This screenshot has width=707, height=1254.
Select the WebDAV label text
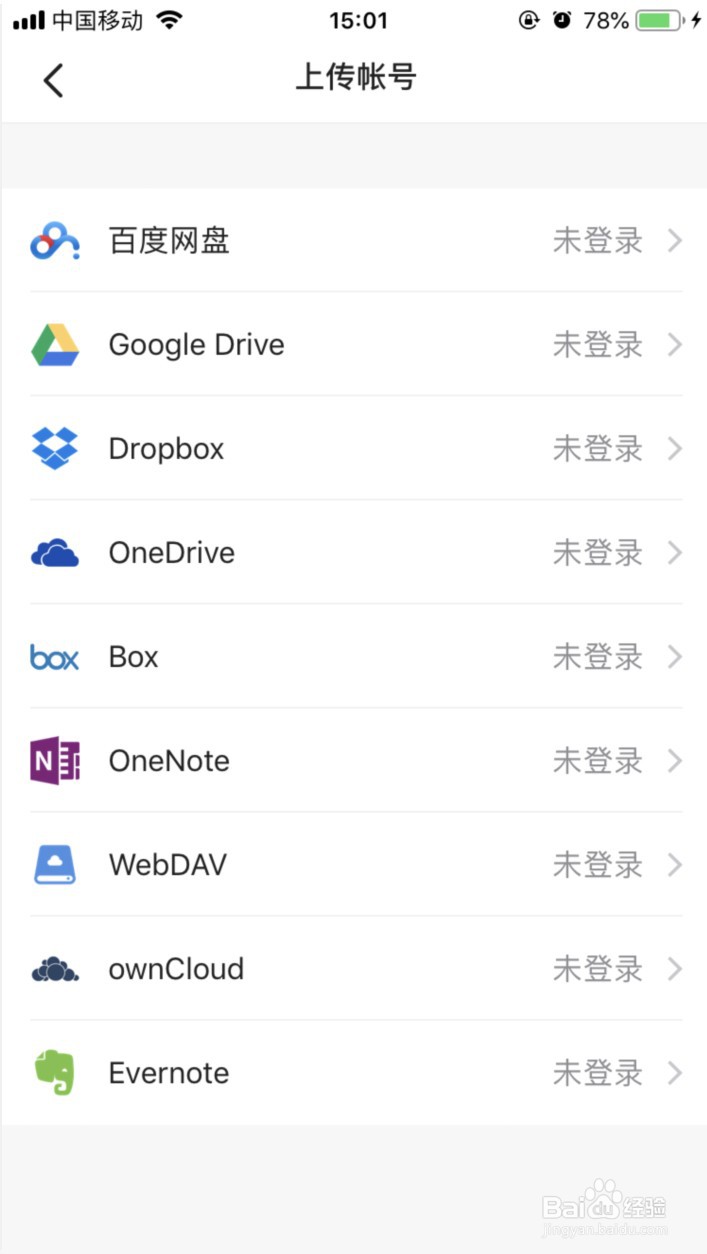(167, 865)
